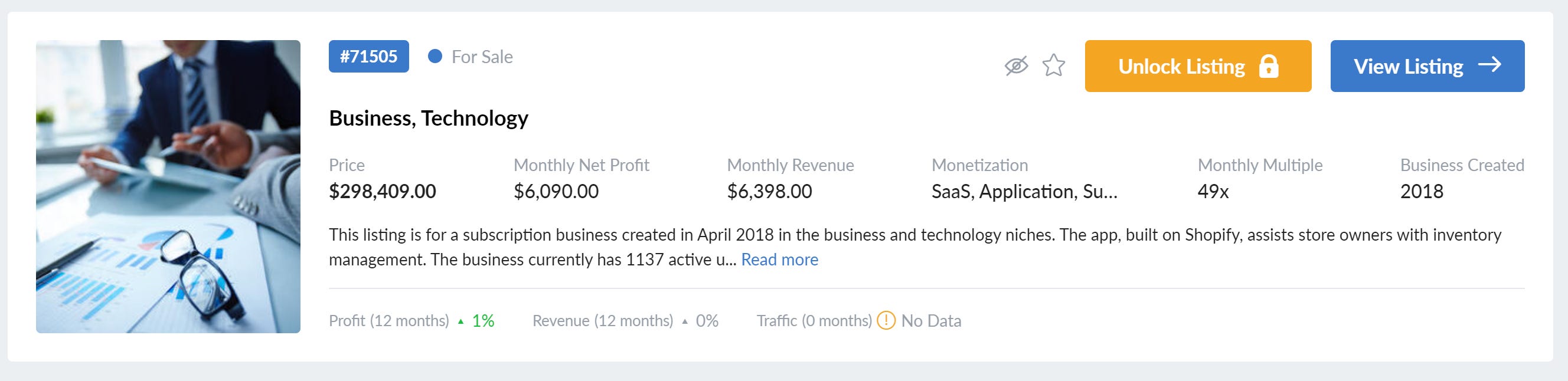Click the lock icon on Unlock Listing
The height and width of the screenshot is (381, 1568).
(1269, 66)
